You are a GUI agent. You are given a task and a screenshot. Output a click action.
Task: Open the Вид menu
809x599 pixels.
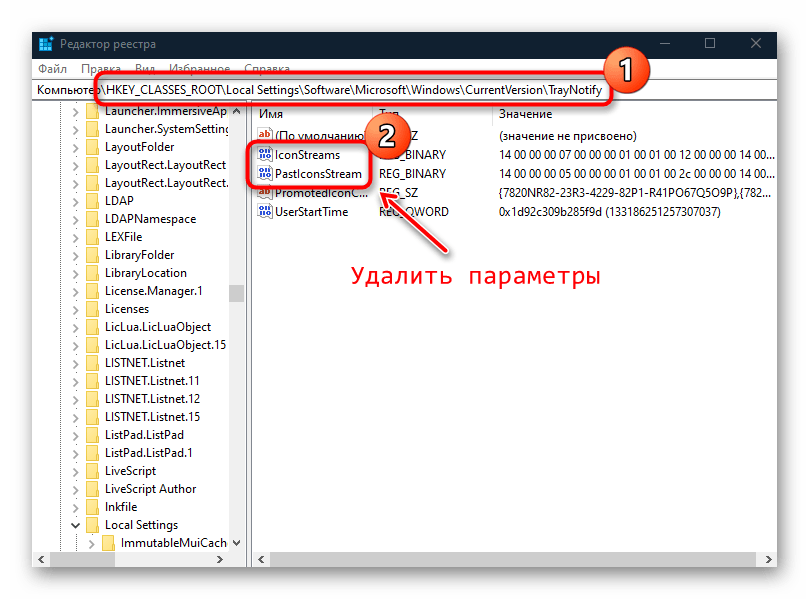(x=145, y=69)
